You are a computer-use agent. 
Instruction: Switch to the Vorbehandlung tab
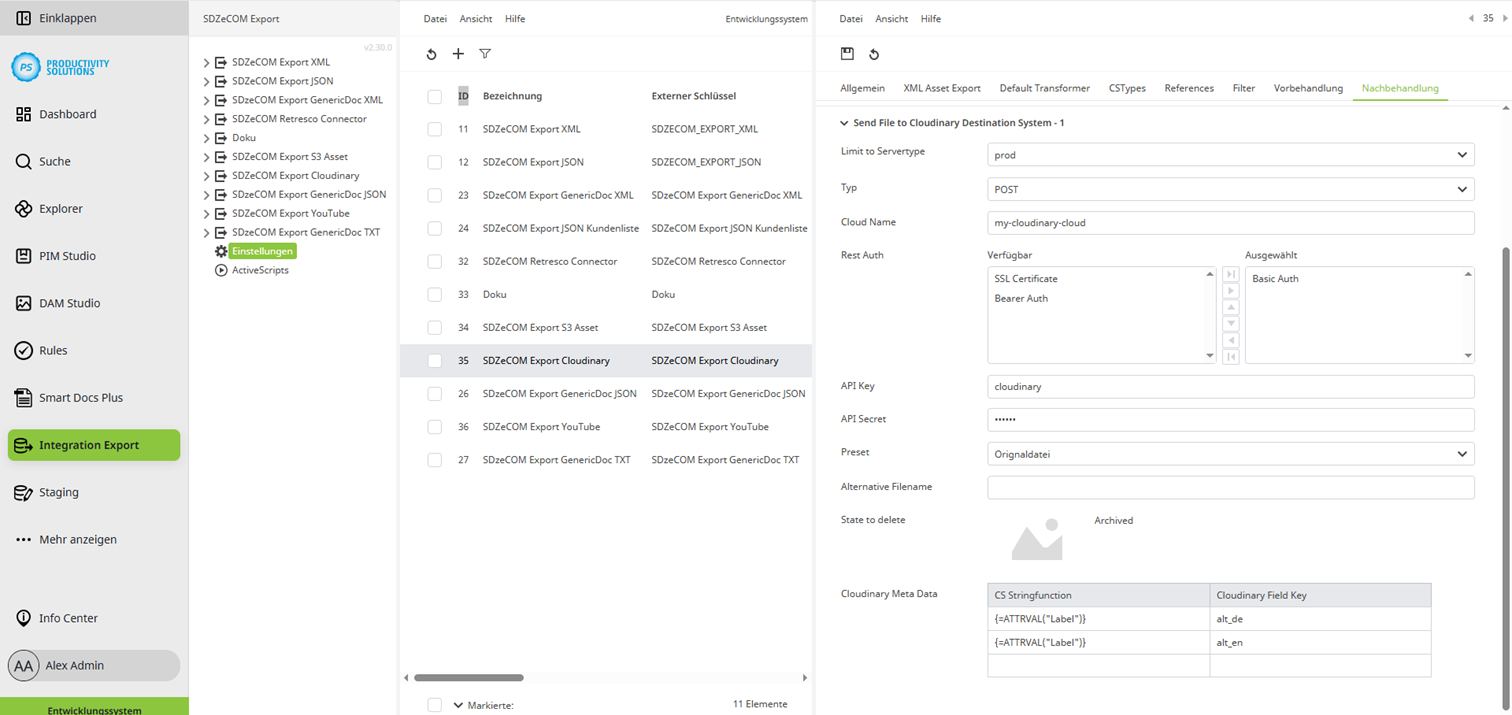coord(1308,88)
